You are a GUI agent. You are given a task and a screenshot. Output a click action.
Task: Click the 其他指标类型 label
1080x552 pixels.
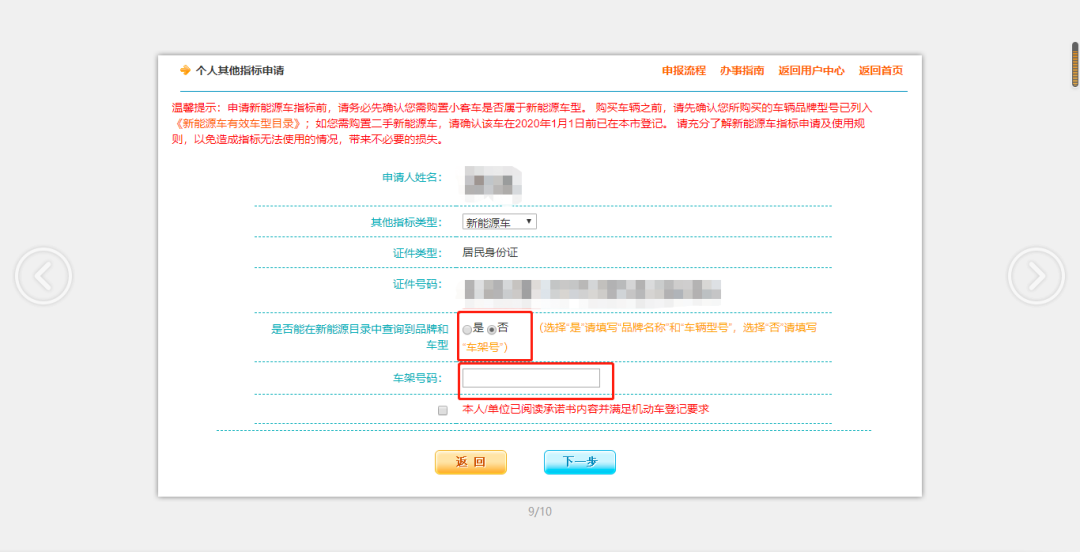pos(405,222)
